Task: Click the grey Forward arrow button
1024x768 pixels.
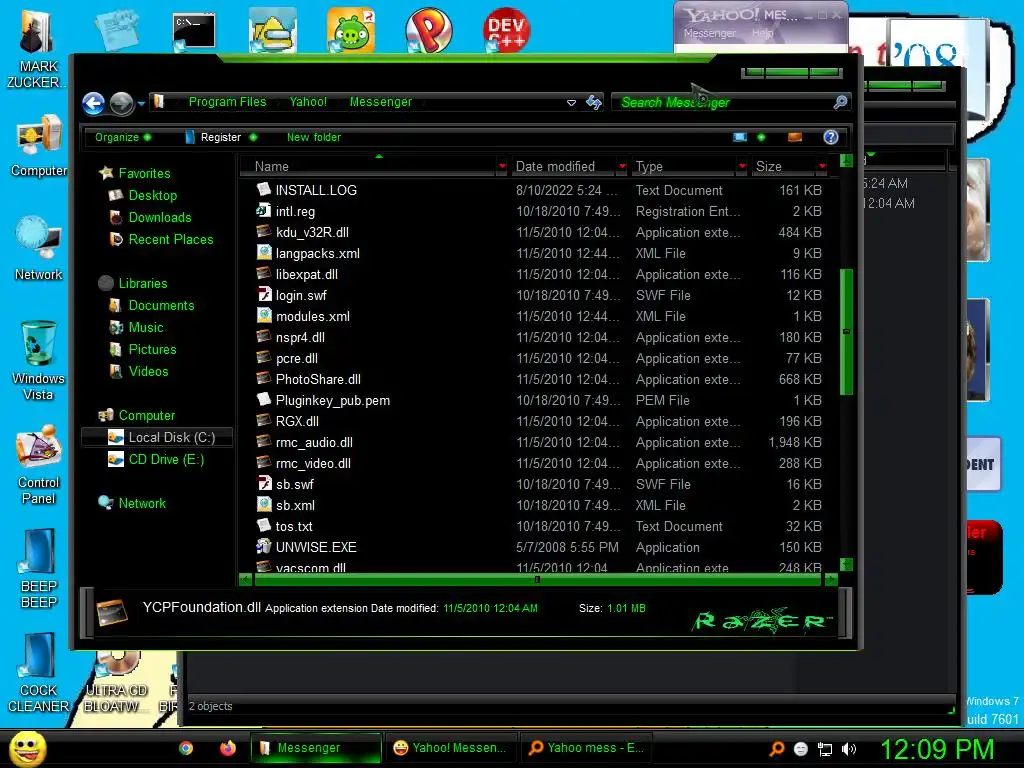Action: [x=121, y=103]
